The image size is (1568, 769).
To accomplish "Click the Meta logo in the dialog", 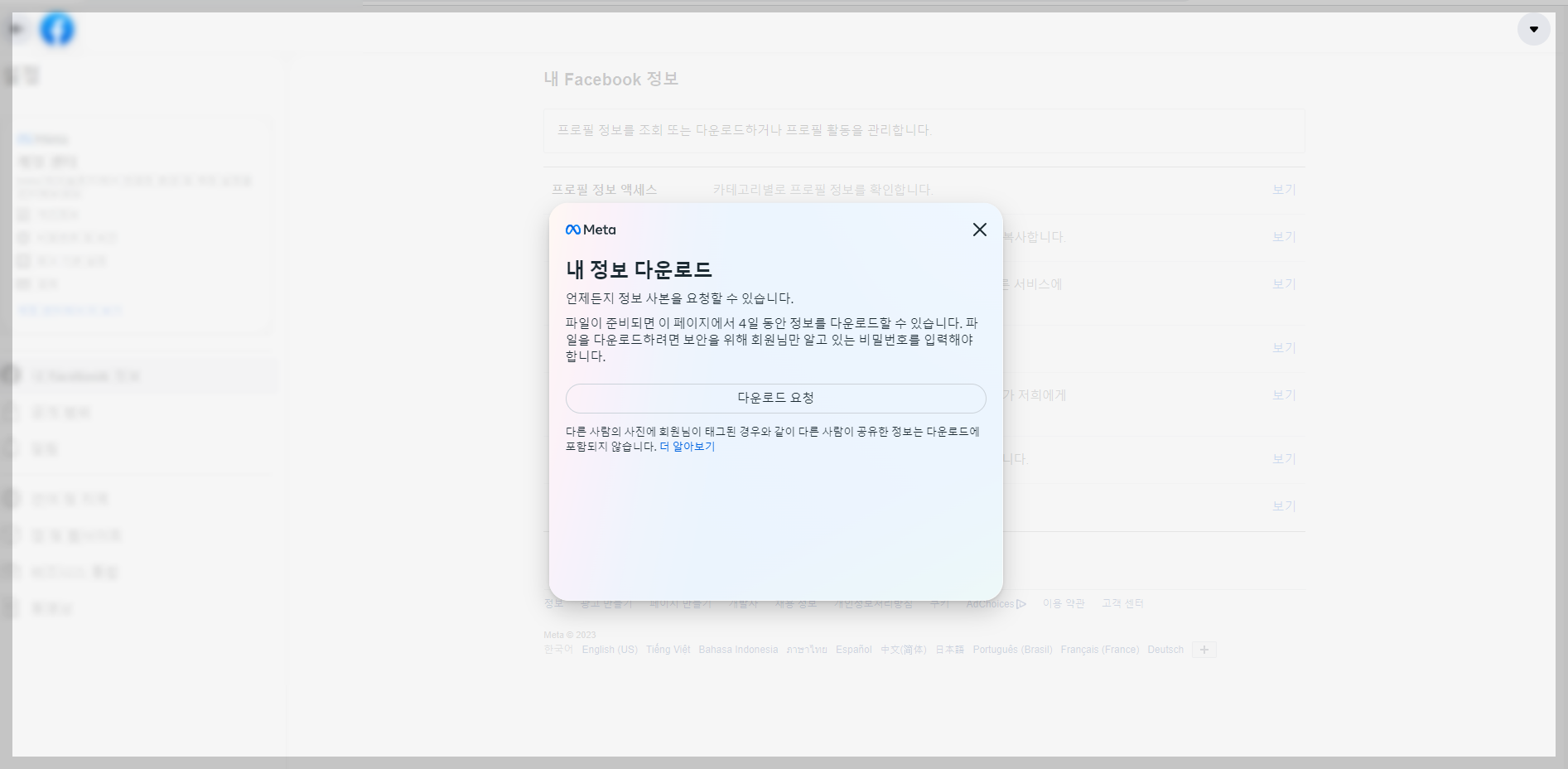I will coord(591,230).
